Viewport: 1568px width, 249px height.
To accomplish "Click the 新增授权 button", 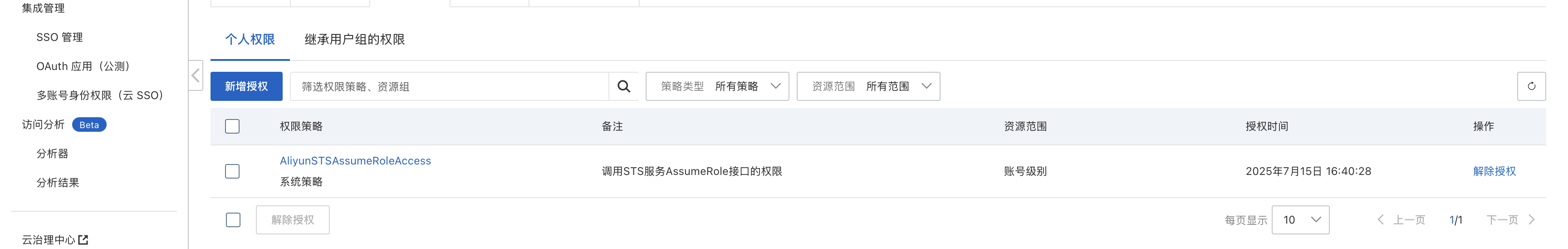I will (246, 87).
